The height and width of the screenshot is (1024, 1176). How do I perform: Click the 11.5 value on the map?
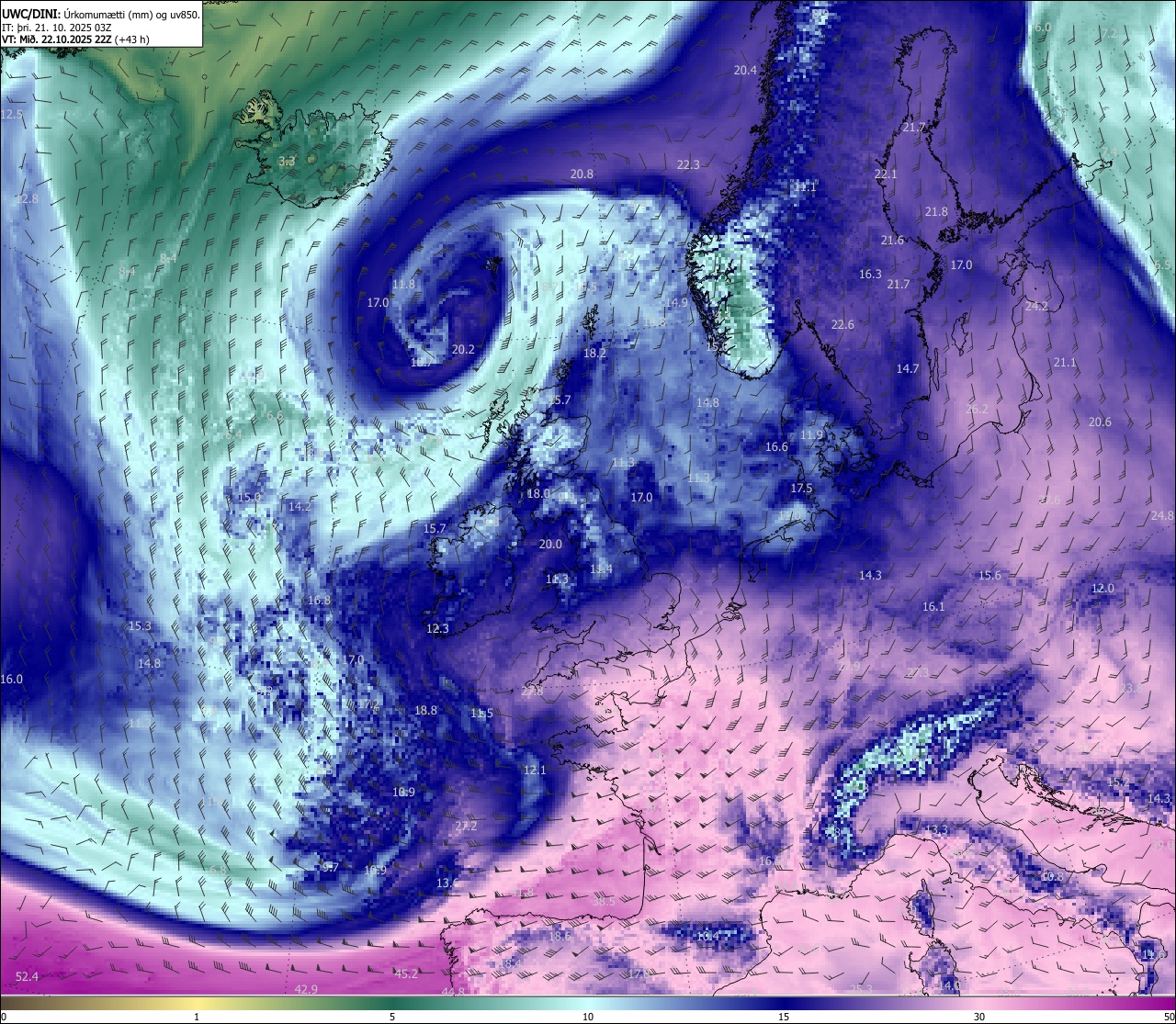[x=481, y=714]
